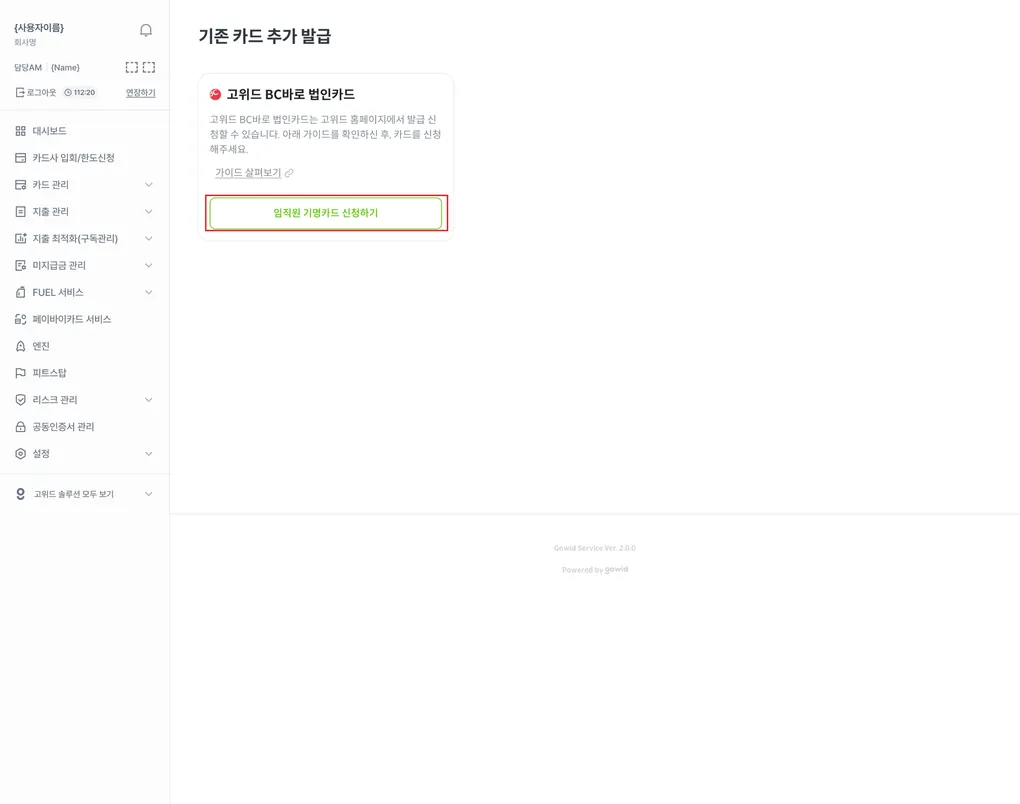
Task: Click the logout icon
Action: coord(20,92)
